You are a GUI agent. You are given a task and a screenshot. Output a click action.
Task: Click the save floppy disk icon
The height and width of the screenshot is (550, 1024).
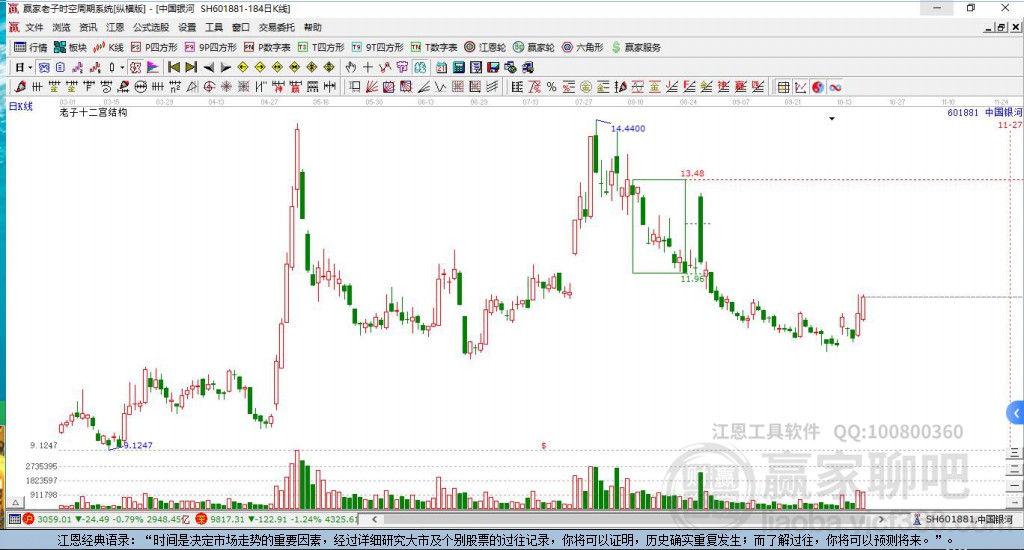[x=493, y=67]
